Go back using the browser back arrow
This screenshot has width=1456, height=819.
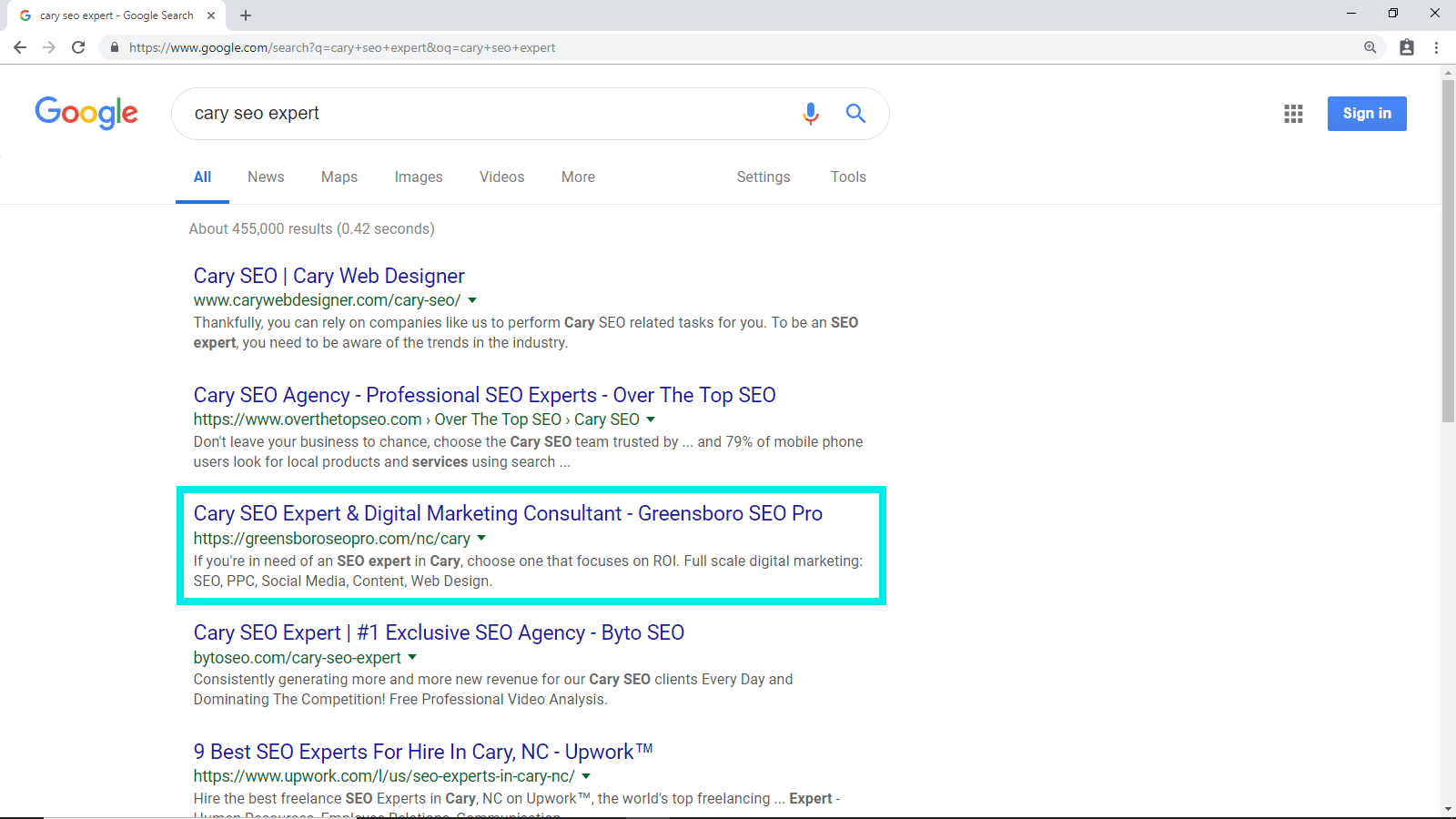click(20, 47)
